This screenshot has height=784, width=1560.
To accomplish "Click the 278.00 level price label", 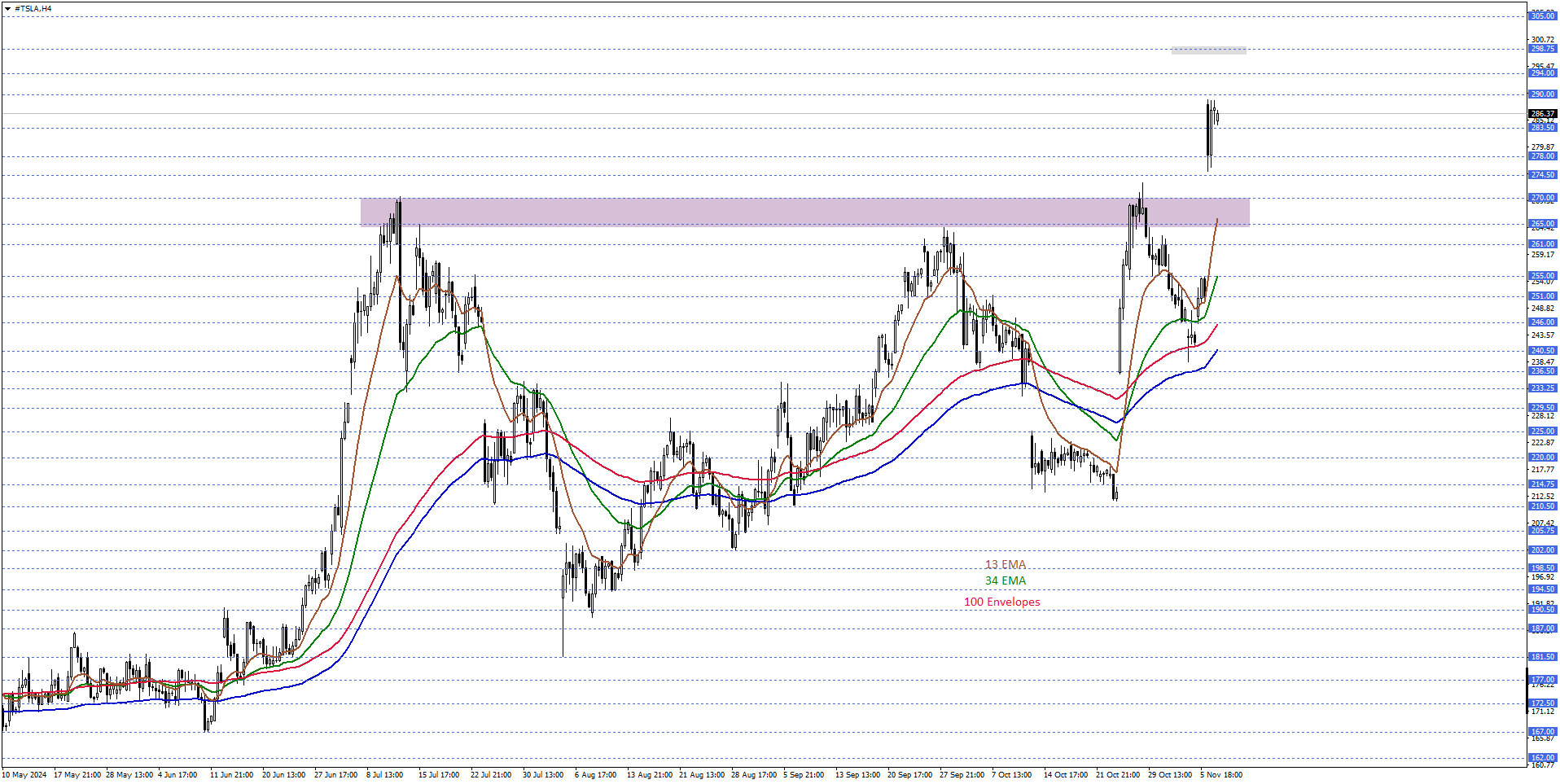I will coord(1542,156).
